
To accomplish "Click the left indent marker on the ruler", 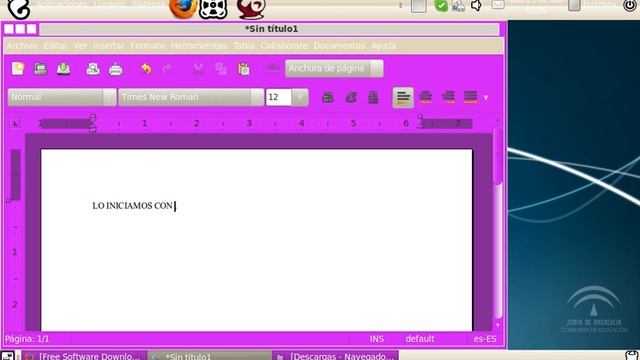I will pos(93,123).
